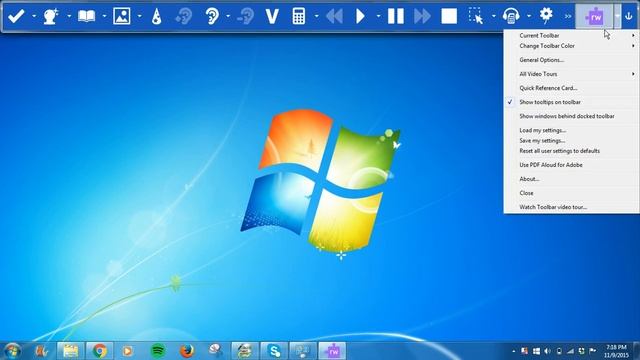Toggle Use PDF Aloud for Adobe
Image resolution: width=640 pixels, height=360 pixels.
(571, 165)
